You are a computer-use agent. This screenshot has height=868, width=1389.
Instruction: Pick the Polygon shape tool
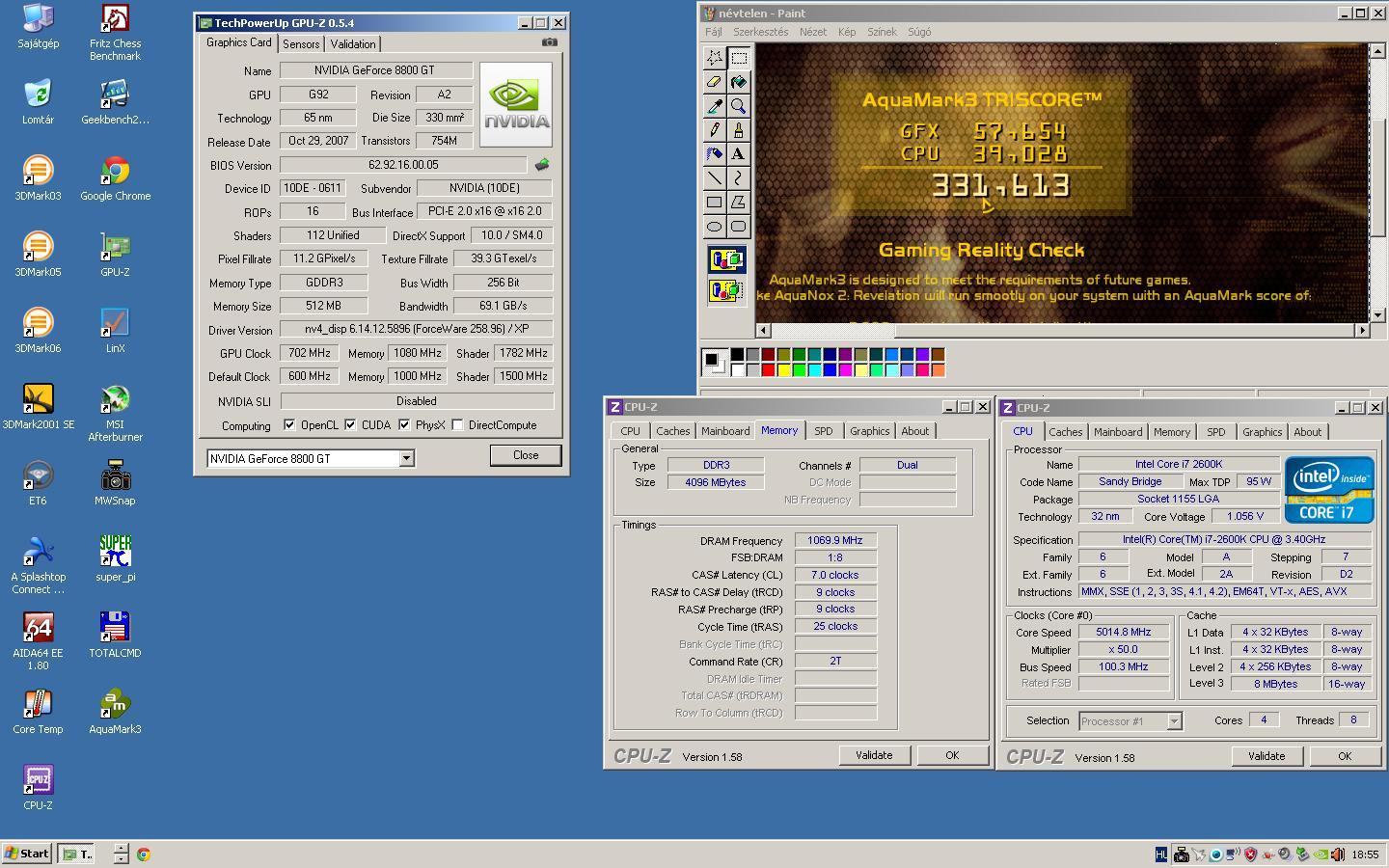click(x=738, y=203)
